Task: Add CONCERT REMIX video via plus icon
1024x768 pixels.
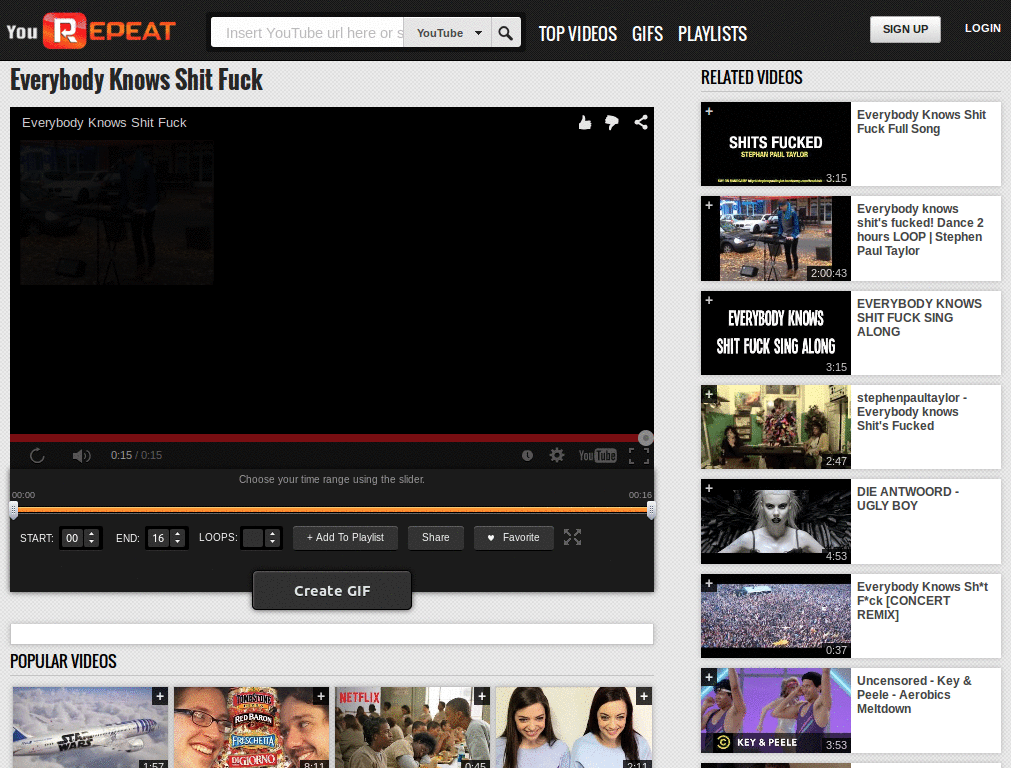Action: pos(709,583)
